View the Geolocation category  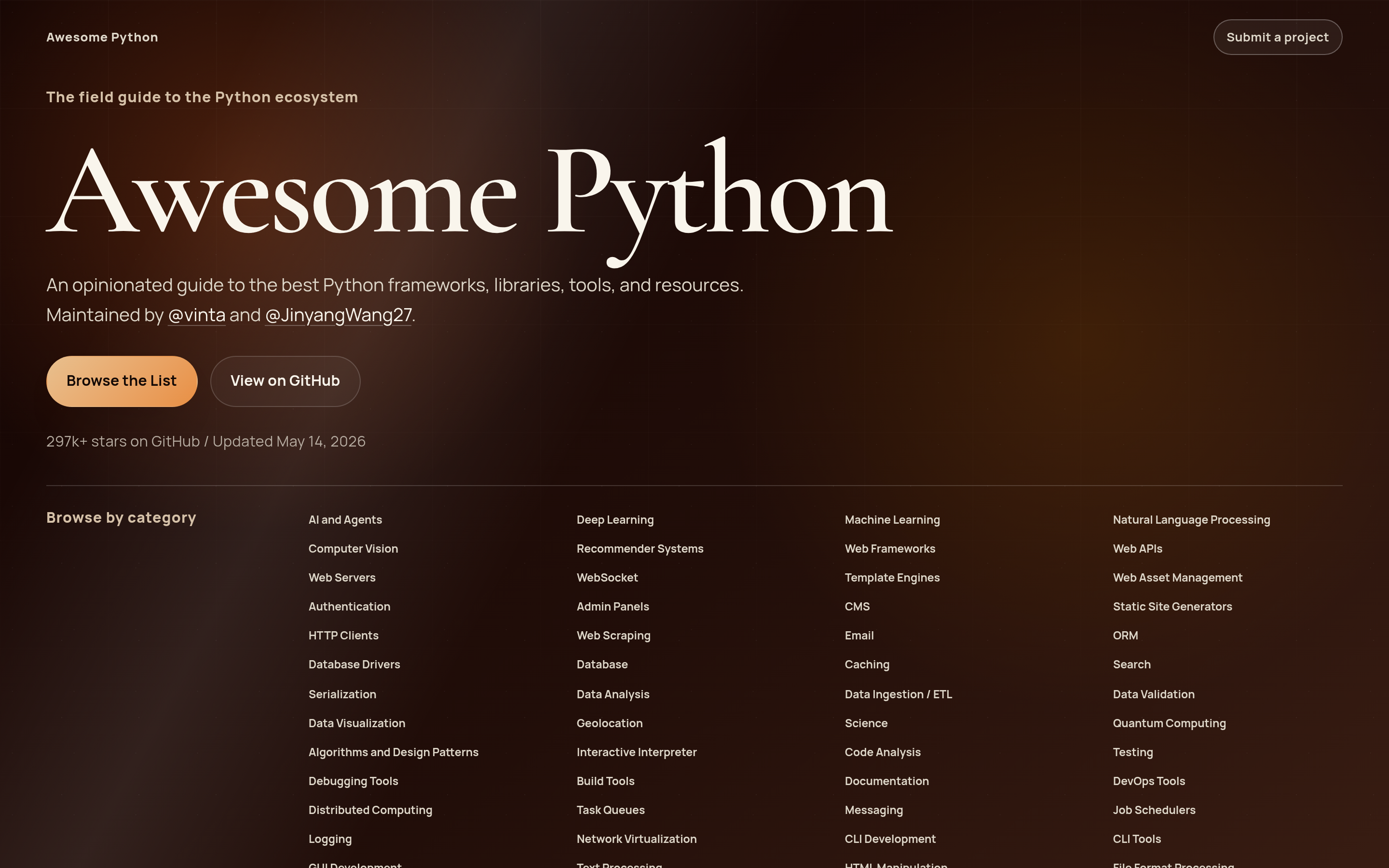[x=609, y=723]
